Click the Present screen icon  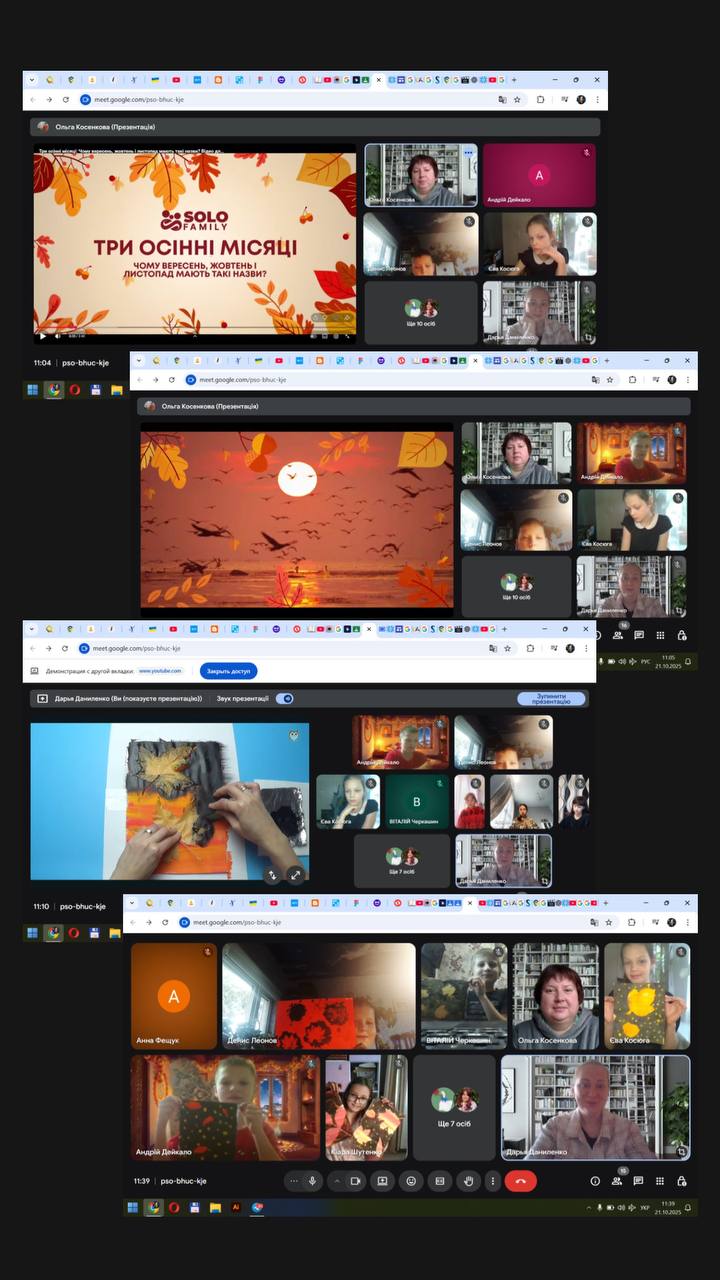click(x=382, y=1181)
